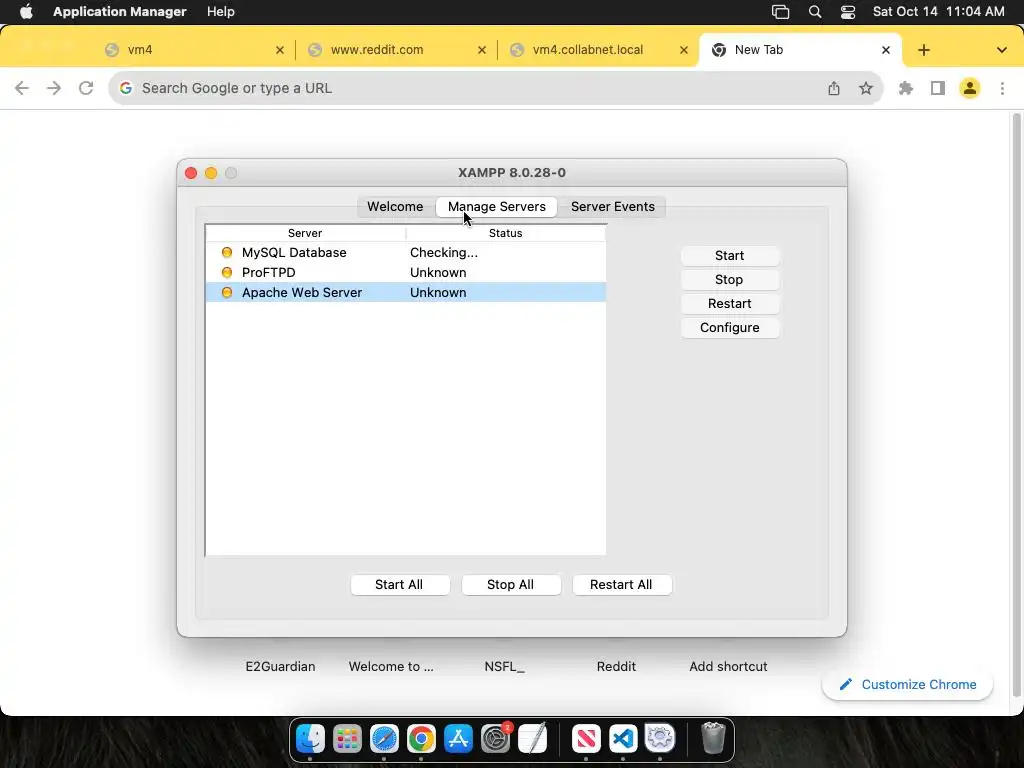The width and height of the screenshot is (1024, 768).
Task: Close the vm4.collabnet.local tab
Action: click(x=684, y=50)
